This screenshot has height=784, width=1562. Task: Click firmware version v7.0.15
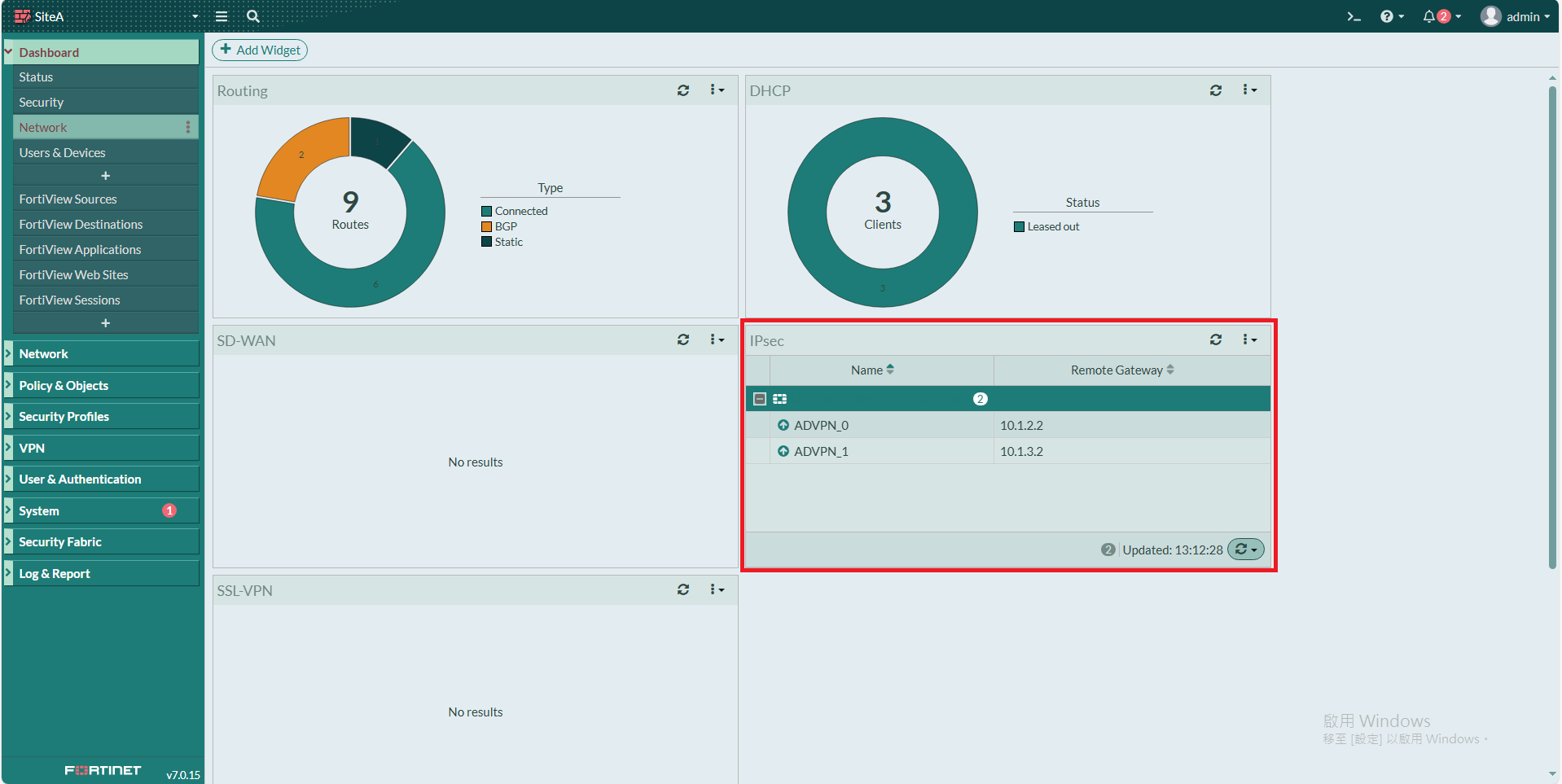pyautogui.click(x=183, y=775)
